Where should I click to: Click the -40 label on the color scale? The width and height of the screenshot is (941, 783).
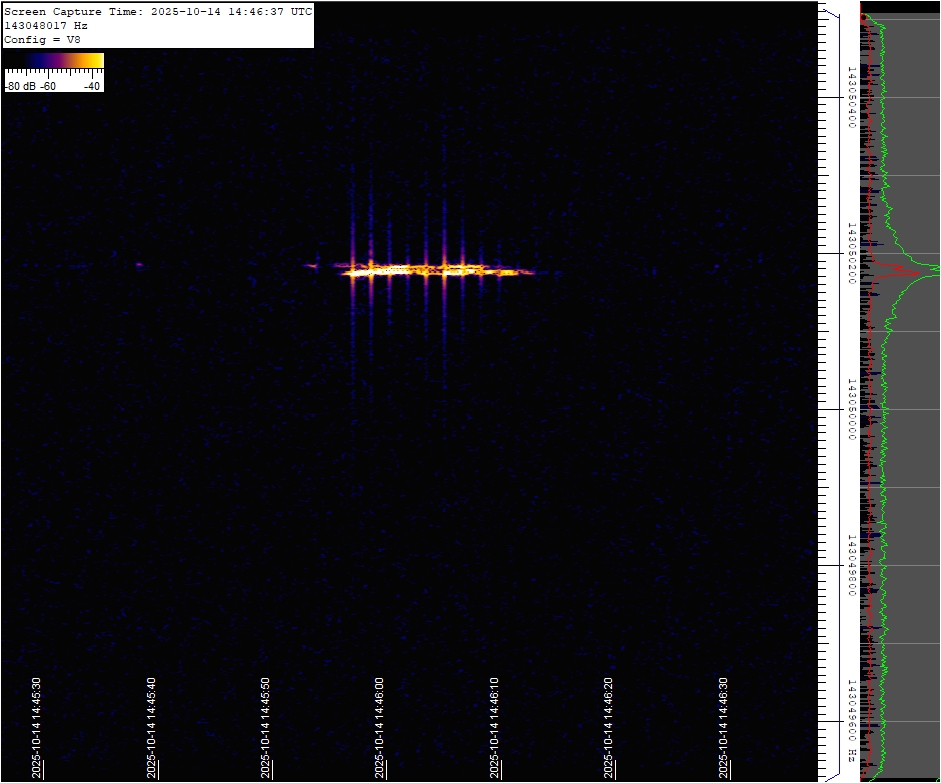point(92,86)
